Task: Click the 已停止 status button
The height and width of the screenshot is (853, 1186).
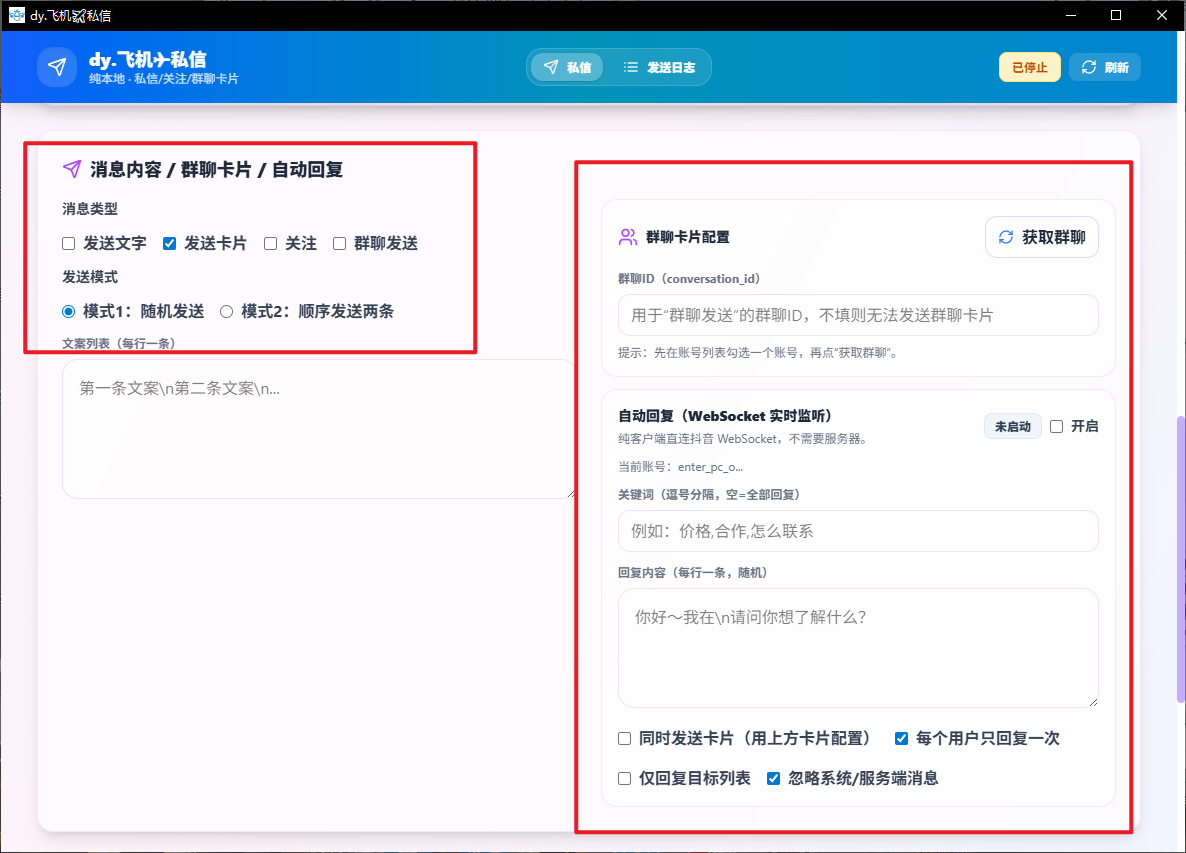Action: [x=1029, y=68]
